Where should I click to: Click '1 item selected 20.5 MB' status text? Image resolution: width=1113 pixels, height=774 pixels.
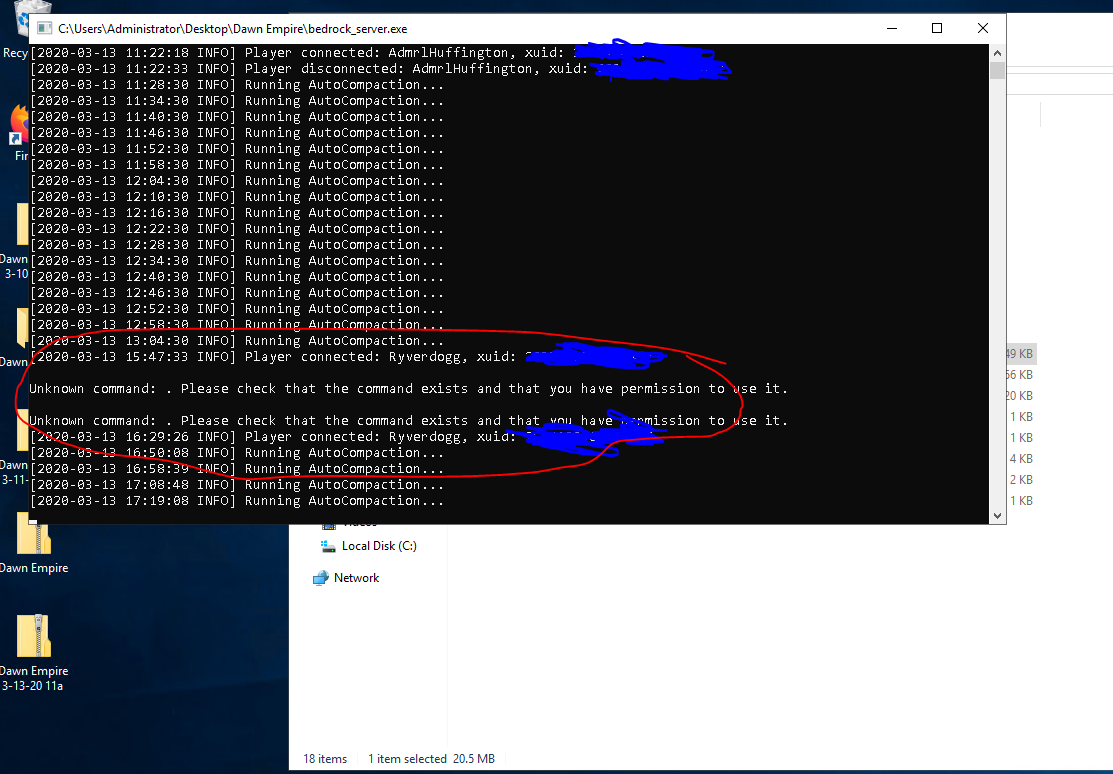[x=432, y=759]
